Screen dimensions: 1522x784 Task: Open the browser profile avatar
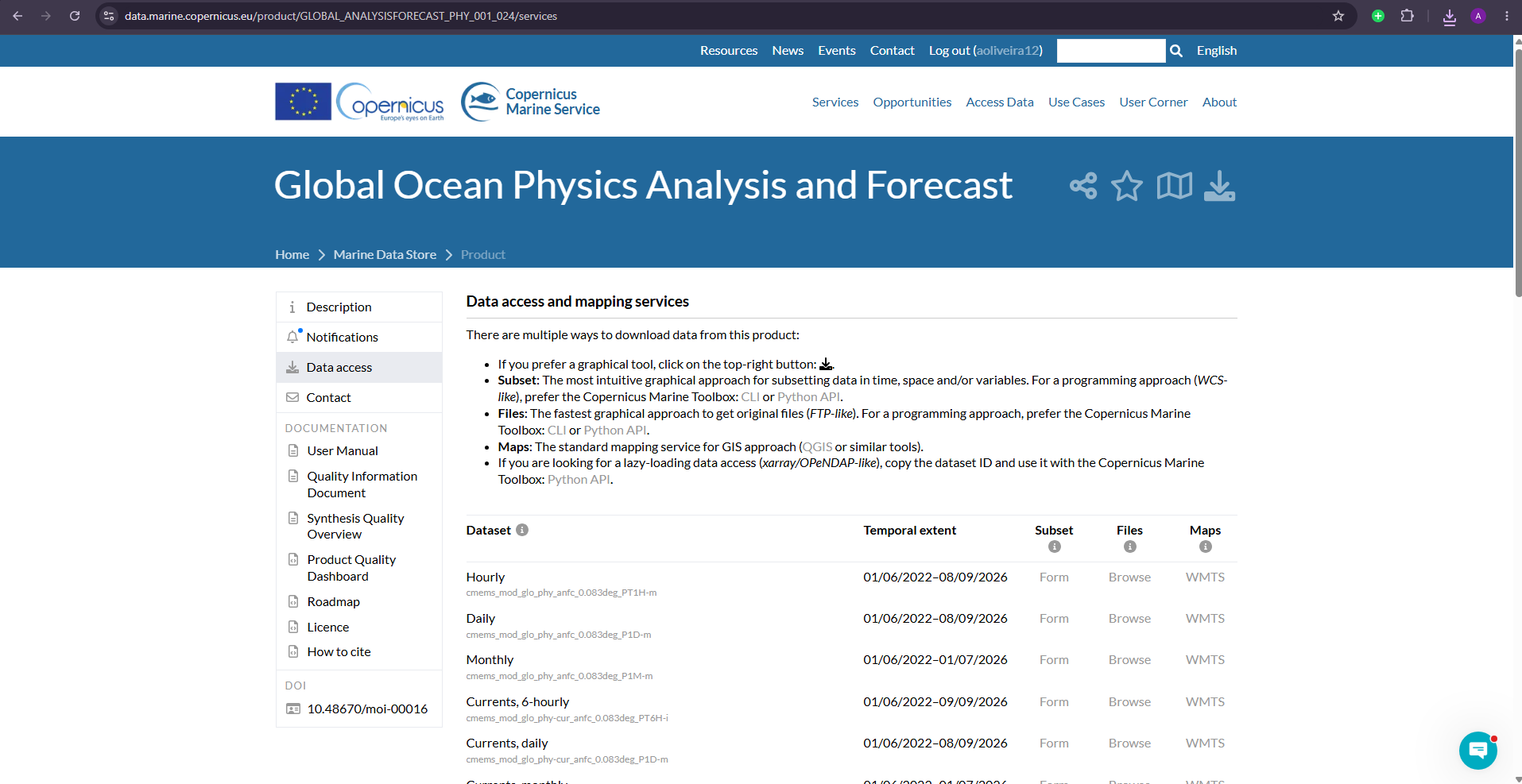click(1478, 16)
